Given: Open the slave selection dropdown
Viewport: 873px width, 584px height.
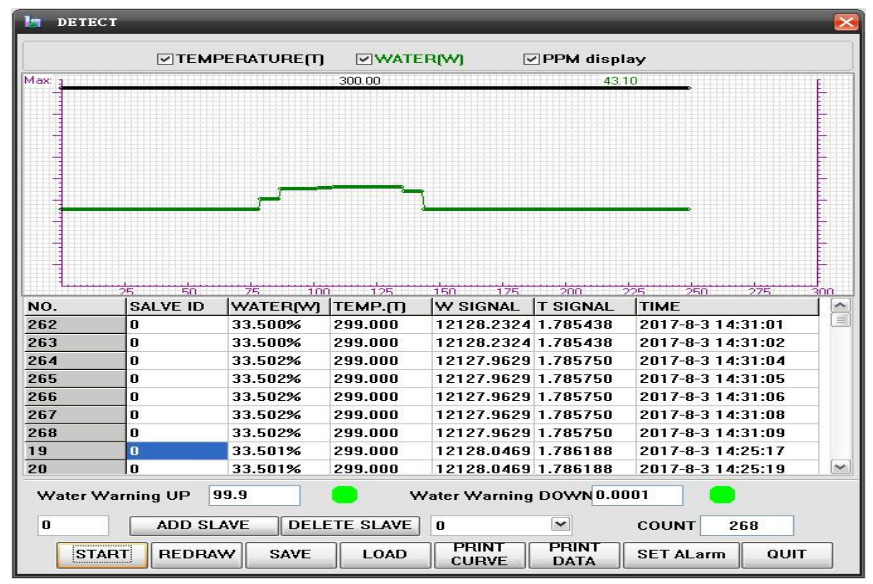Looking at the screenshot, I should click(561, 524).
